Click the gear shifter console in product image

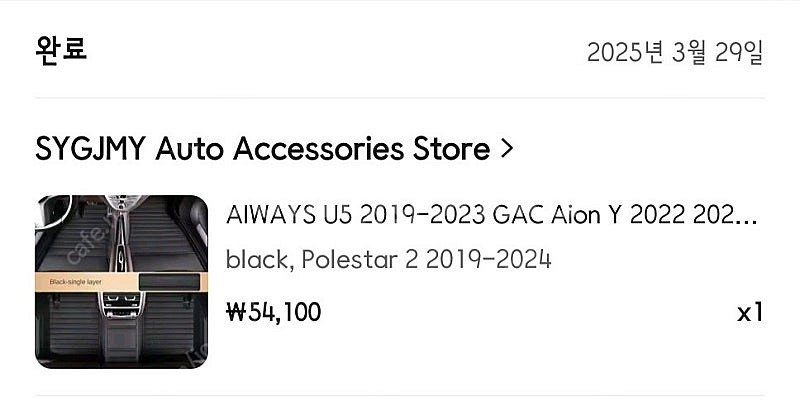pos(120,242)
